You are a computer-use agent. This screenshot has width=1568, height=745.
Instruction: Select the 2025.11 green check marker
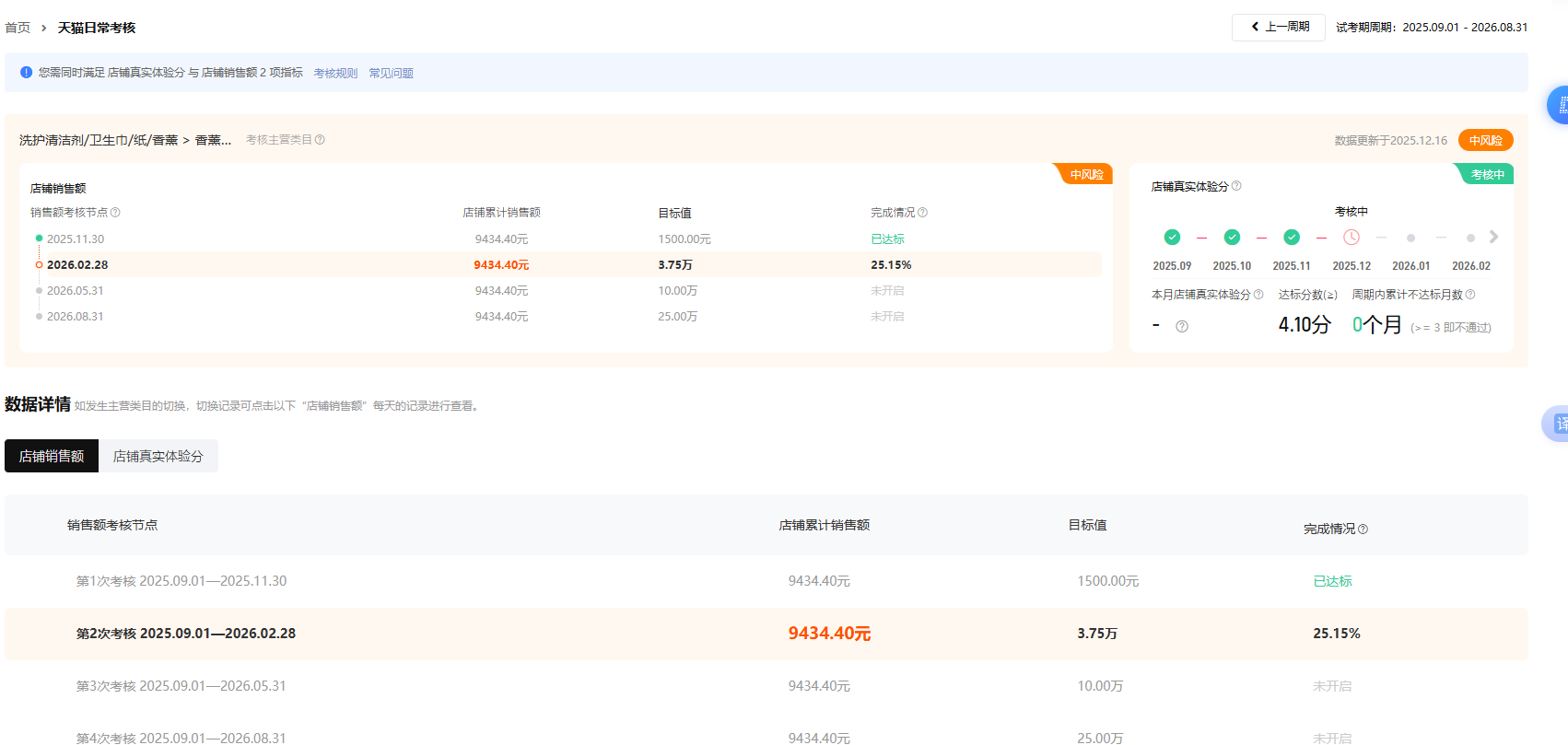[1292, 238]
